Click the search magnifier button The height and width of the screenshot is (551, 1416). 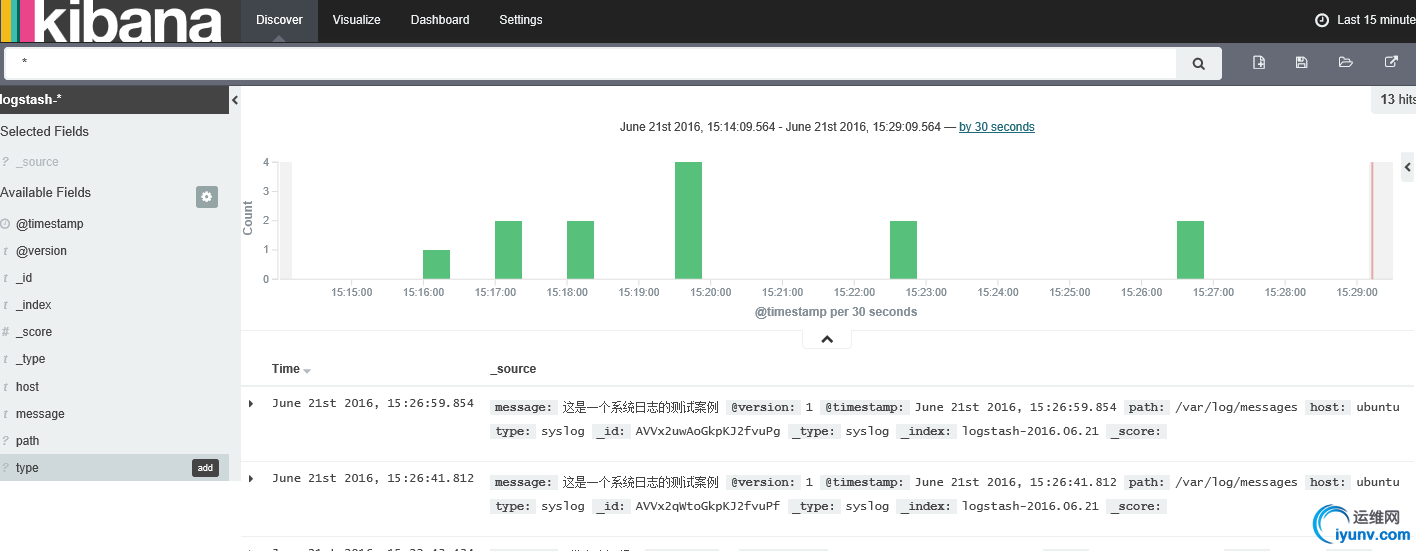click(1198, 63)
